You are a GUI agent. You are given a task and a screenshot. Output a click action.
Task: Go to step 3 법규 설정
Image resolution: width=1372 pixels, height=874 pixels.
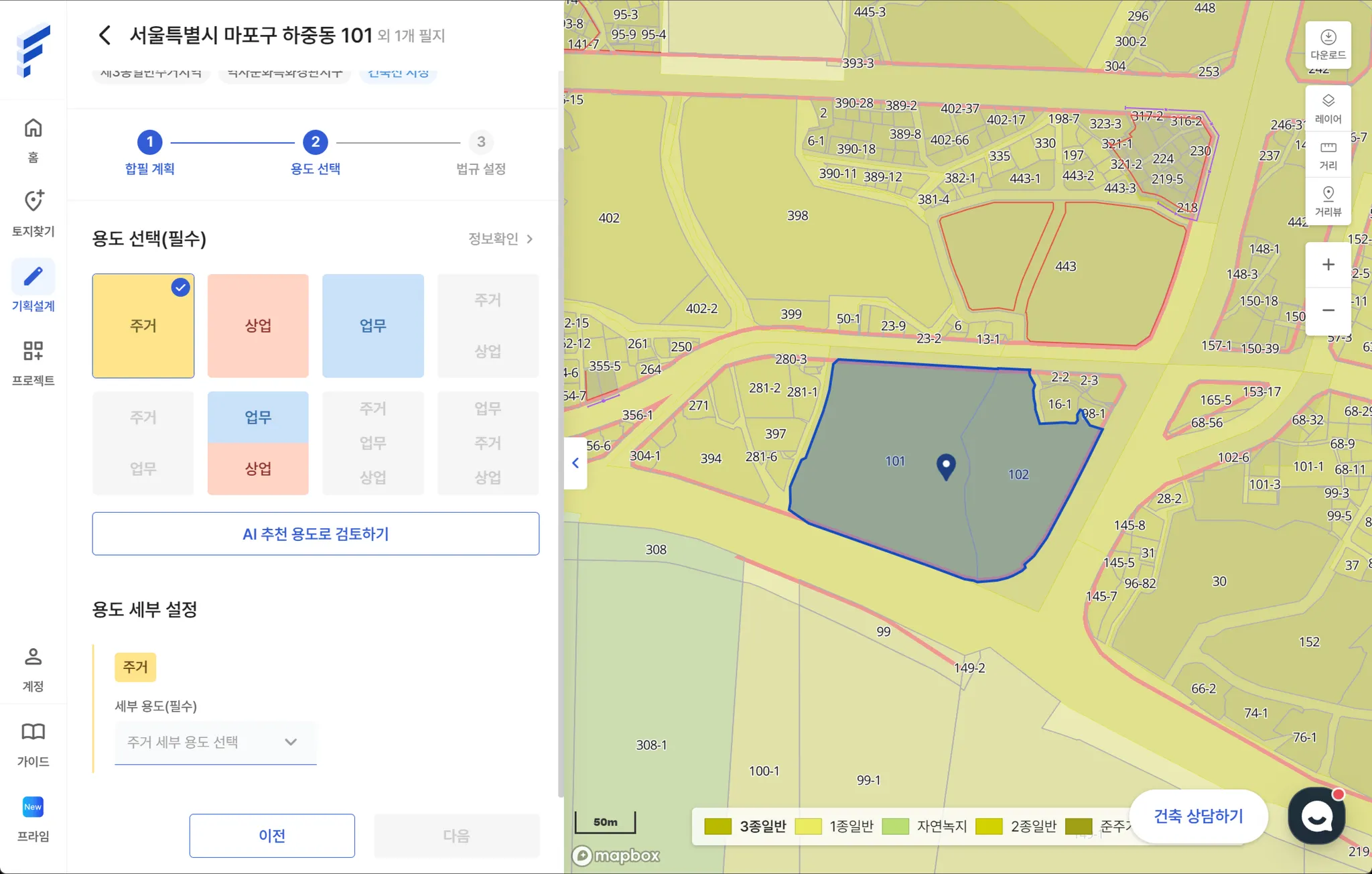[480, 142]
